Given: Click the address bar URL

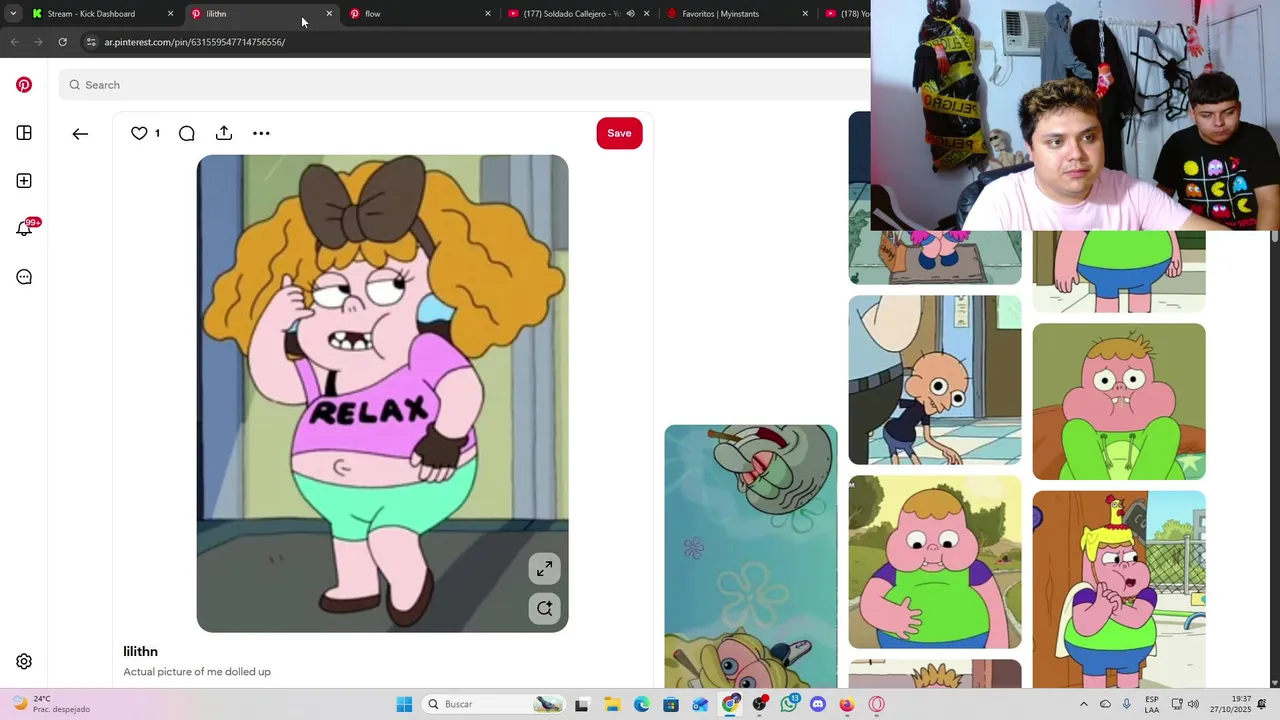Looking at the screenshot, I should click(195, 42).
